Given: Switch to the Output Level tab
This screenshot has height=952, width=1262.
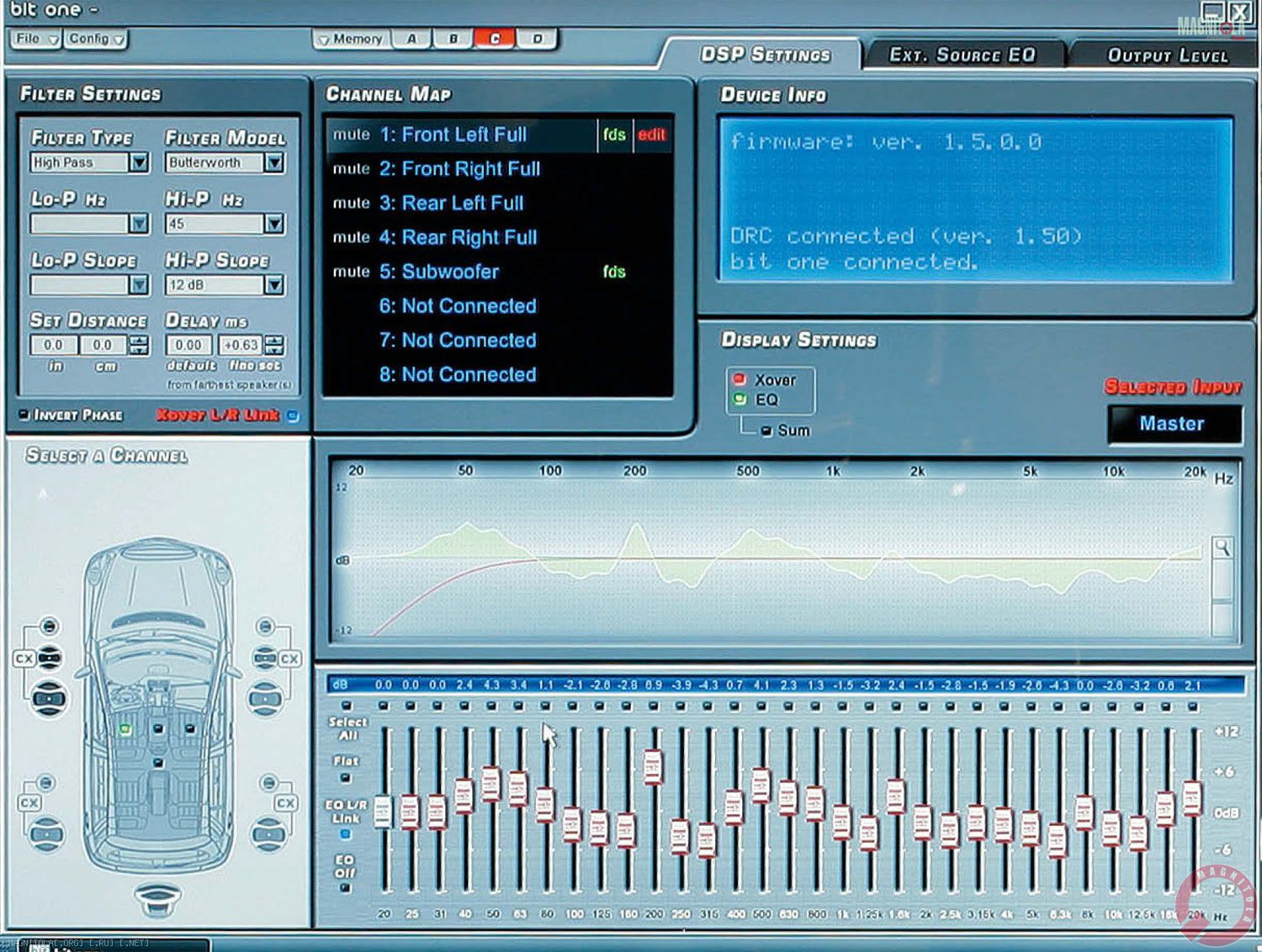Looking at the screenshot, I should pyautogui.click(x=1167, y=56).
